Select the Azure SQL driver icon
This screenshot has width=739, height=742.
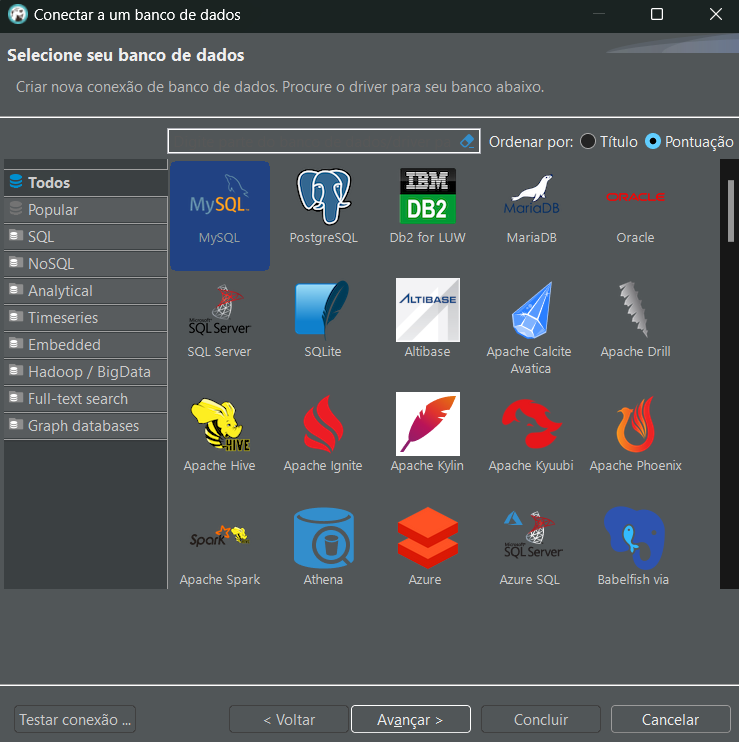(x=531, y=539)
